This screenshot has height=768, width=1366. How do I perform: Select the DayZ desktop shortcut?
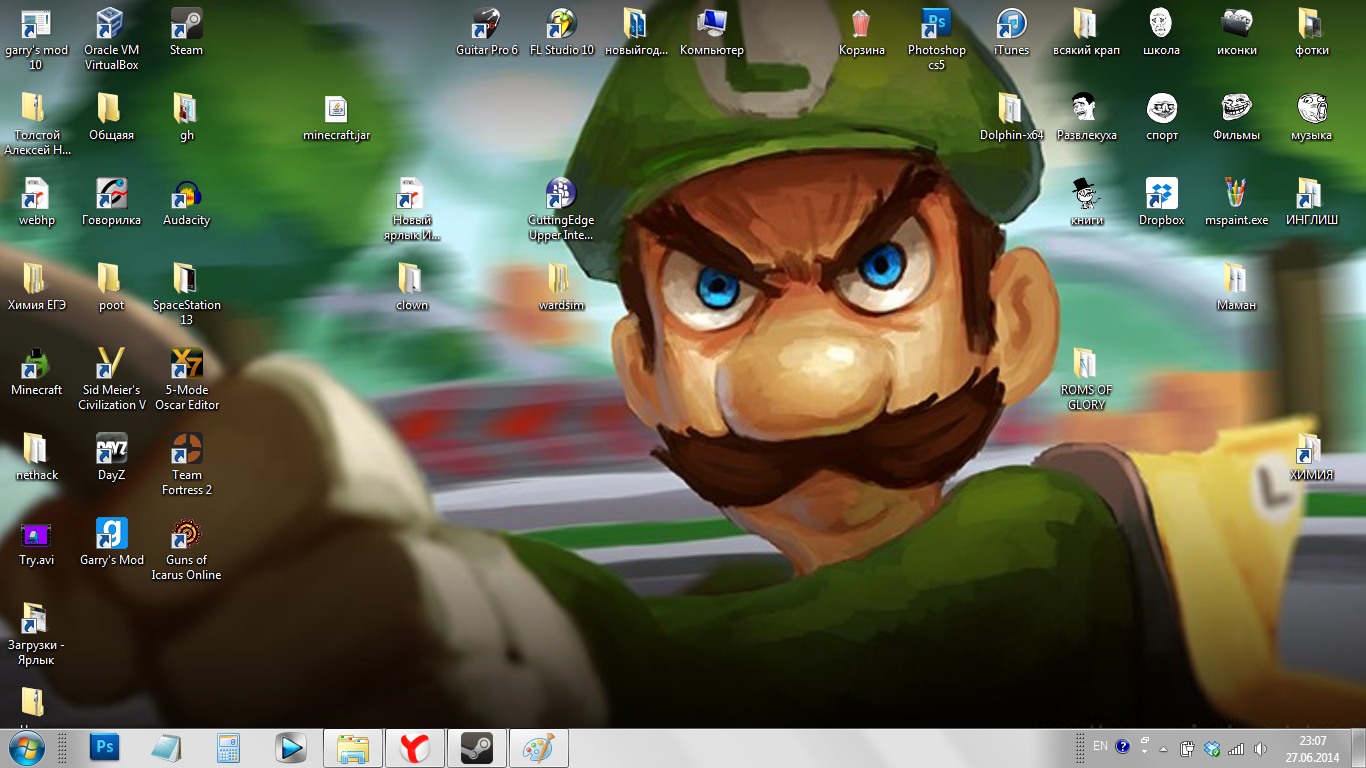tap(111, 457)
